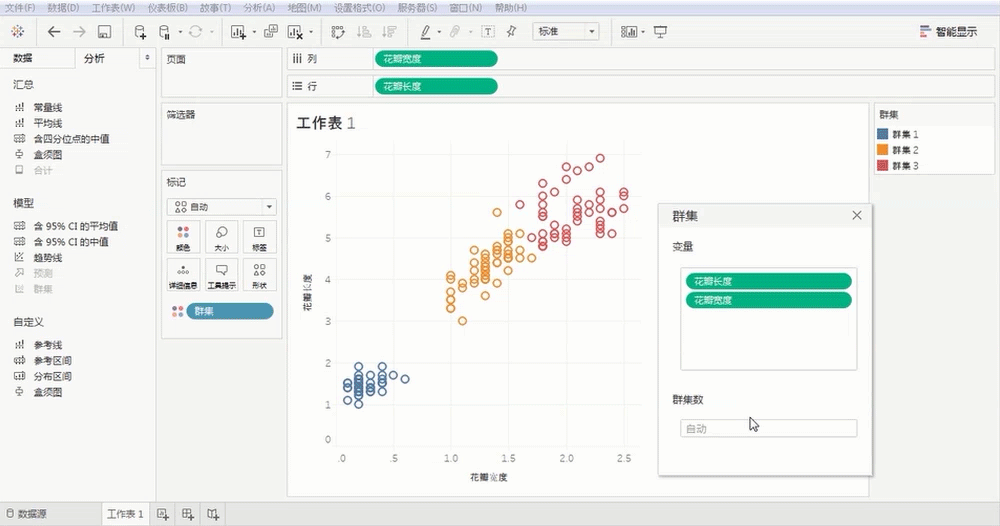This screenshot has height=526, width=1000.
Task: Click the 智能显示 (Show Me) button
Action: 948,32
